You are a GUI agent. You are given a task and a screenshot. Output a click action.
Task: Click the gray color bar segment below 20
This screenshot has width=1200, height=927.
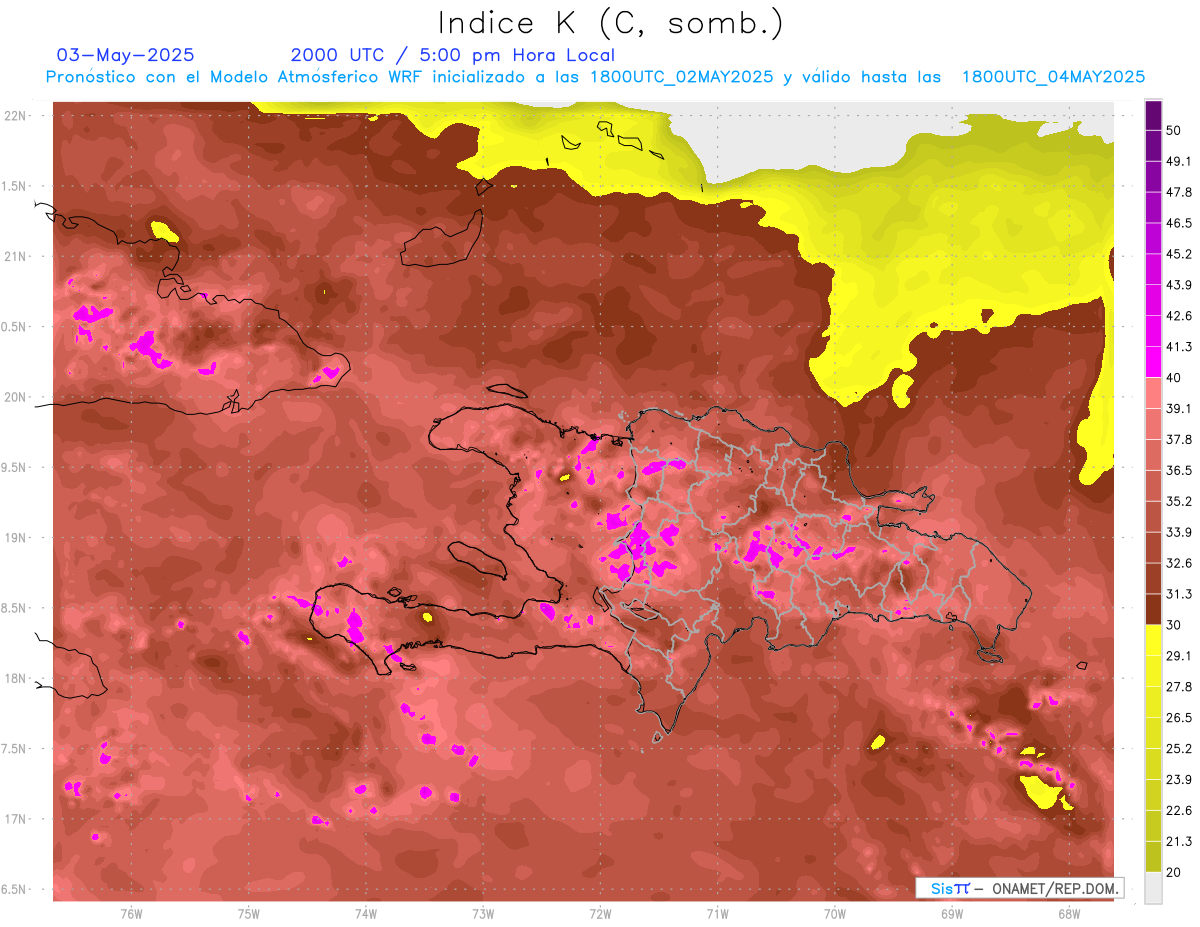[1153, 888]
